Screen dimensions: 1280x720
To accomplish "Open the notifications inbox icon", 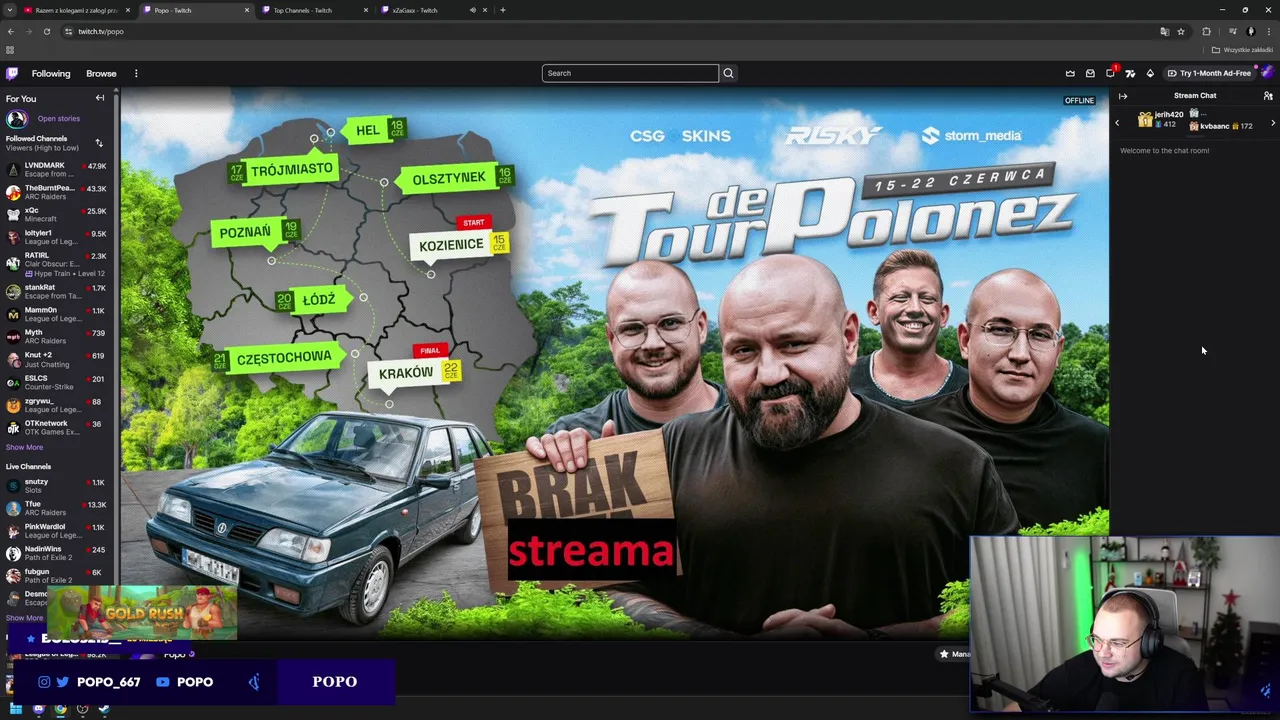I will pyautogui.click(x=1090, y=73).
